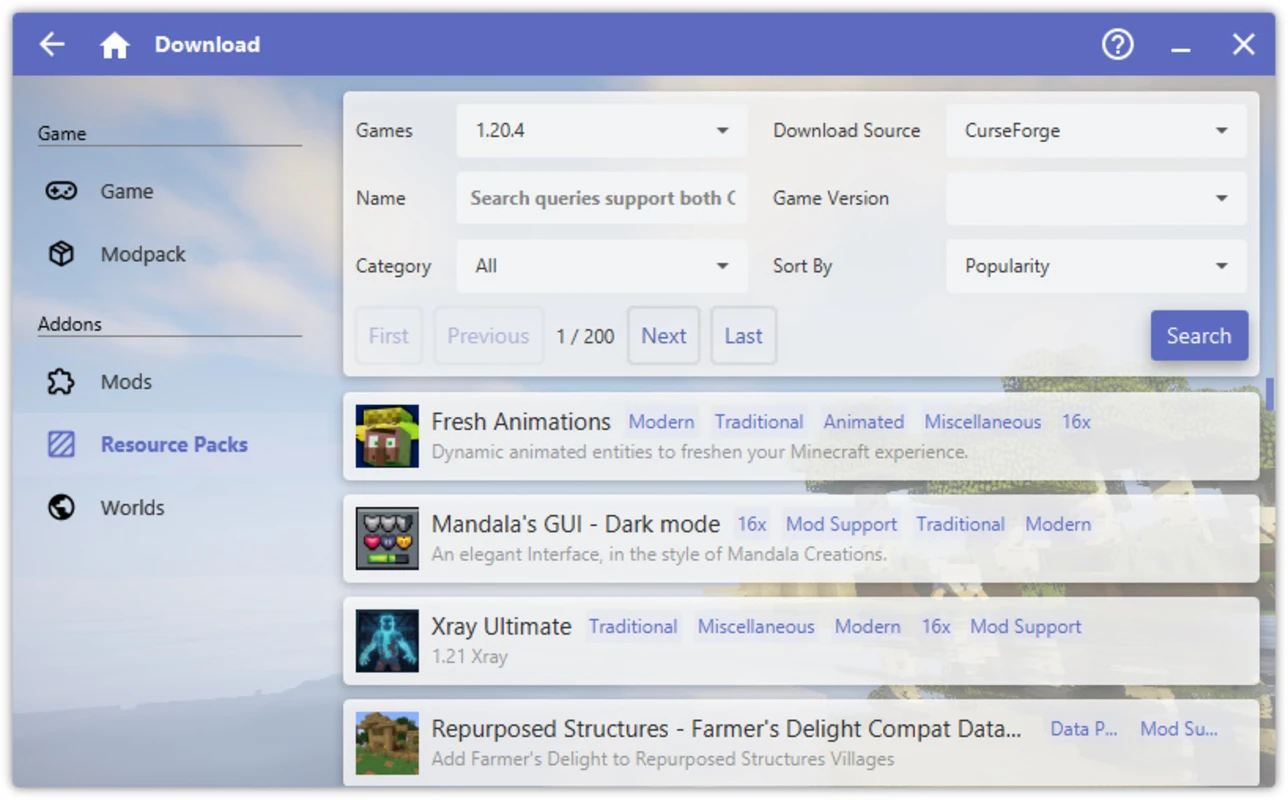
Task: Go back with the arrow icon
Action: 52,44
